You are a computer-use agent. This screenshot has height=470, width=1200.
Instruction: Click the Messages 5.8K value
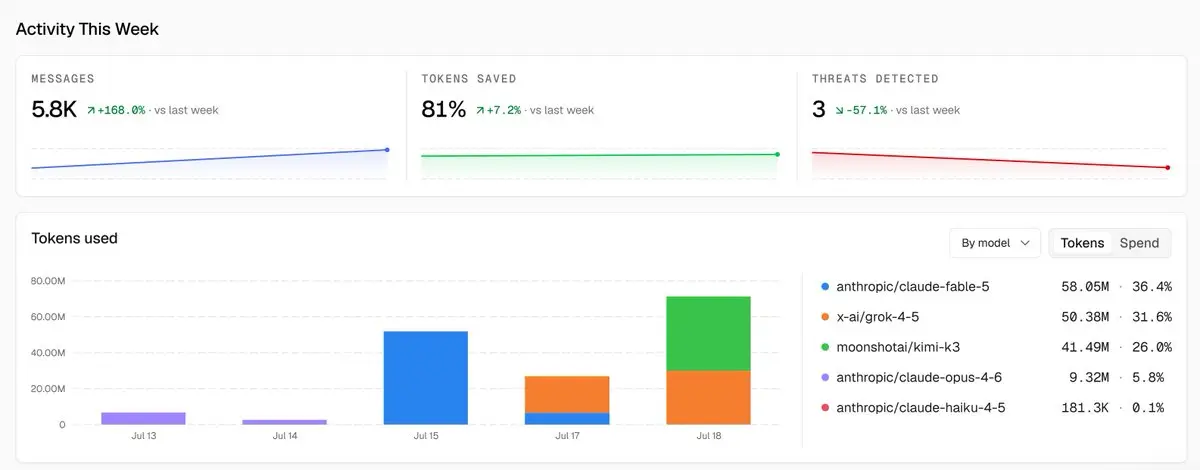tap(54, 109)
